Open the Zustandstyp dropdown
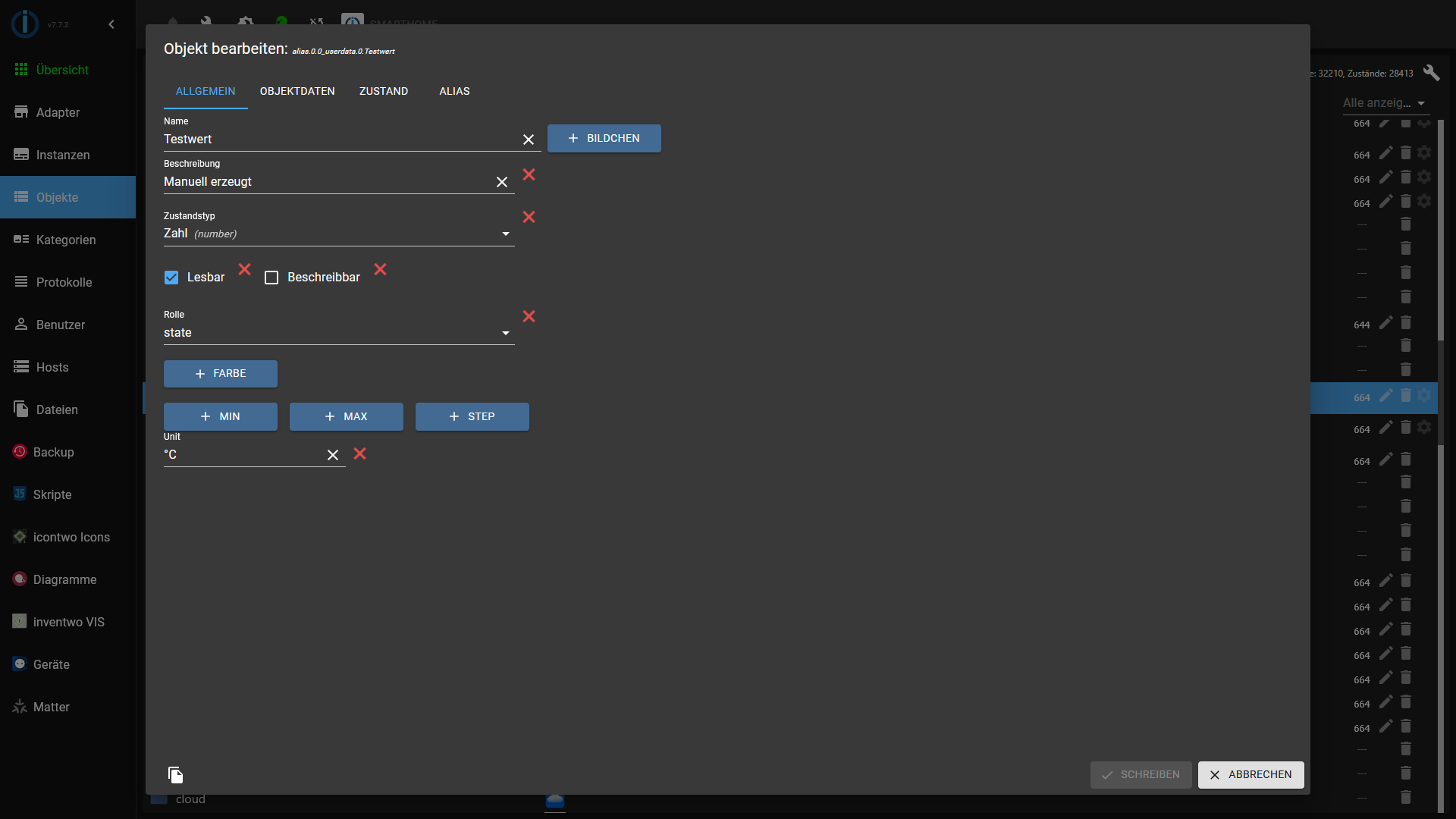 point(338,234)
